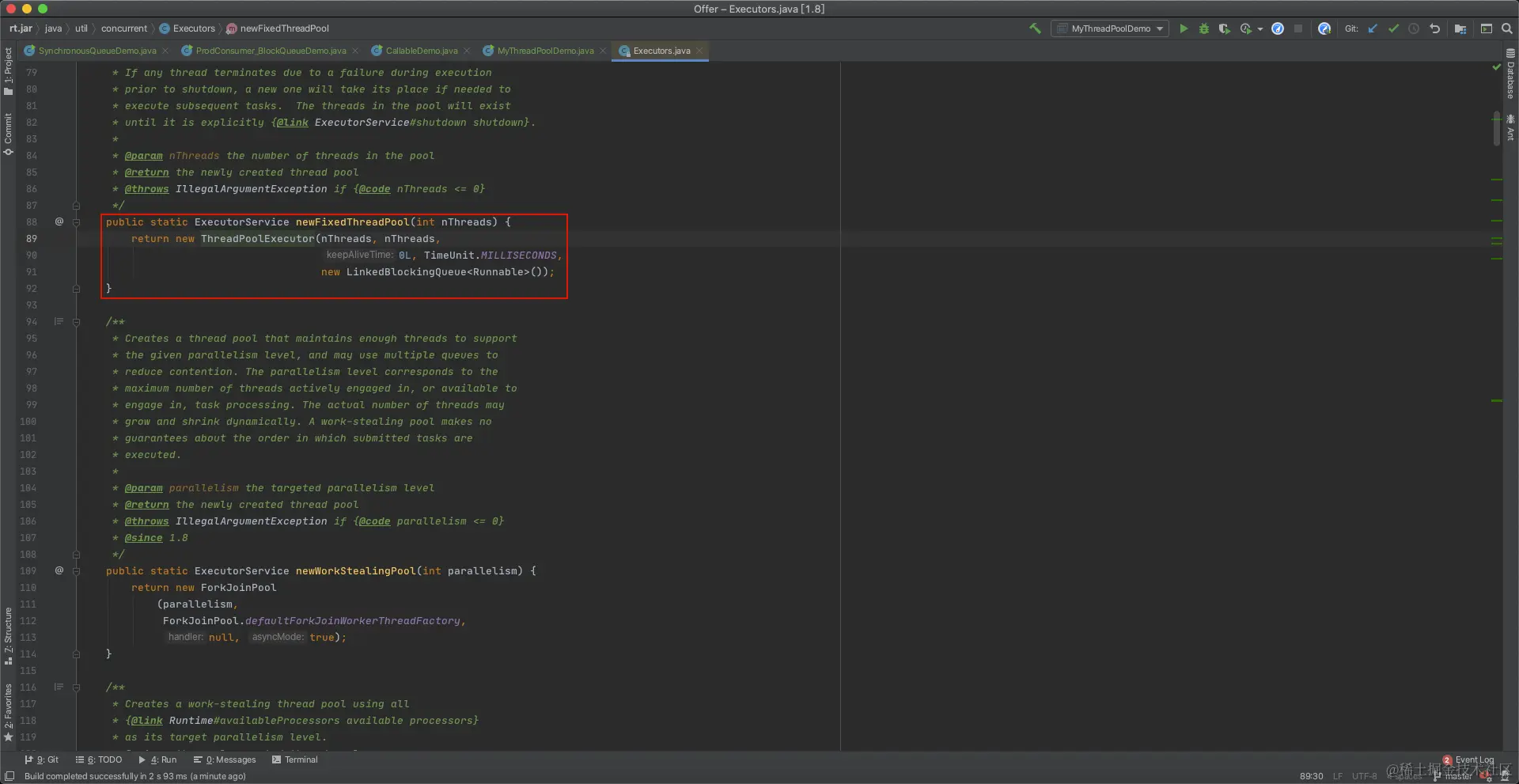Toggle tool window bars icon in status bar

(x=9, y=776)
